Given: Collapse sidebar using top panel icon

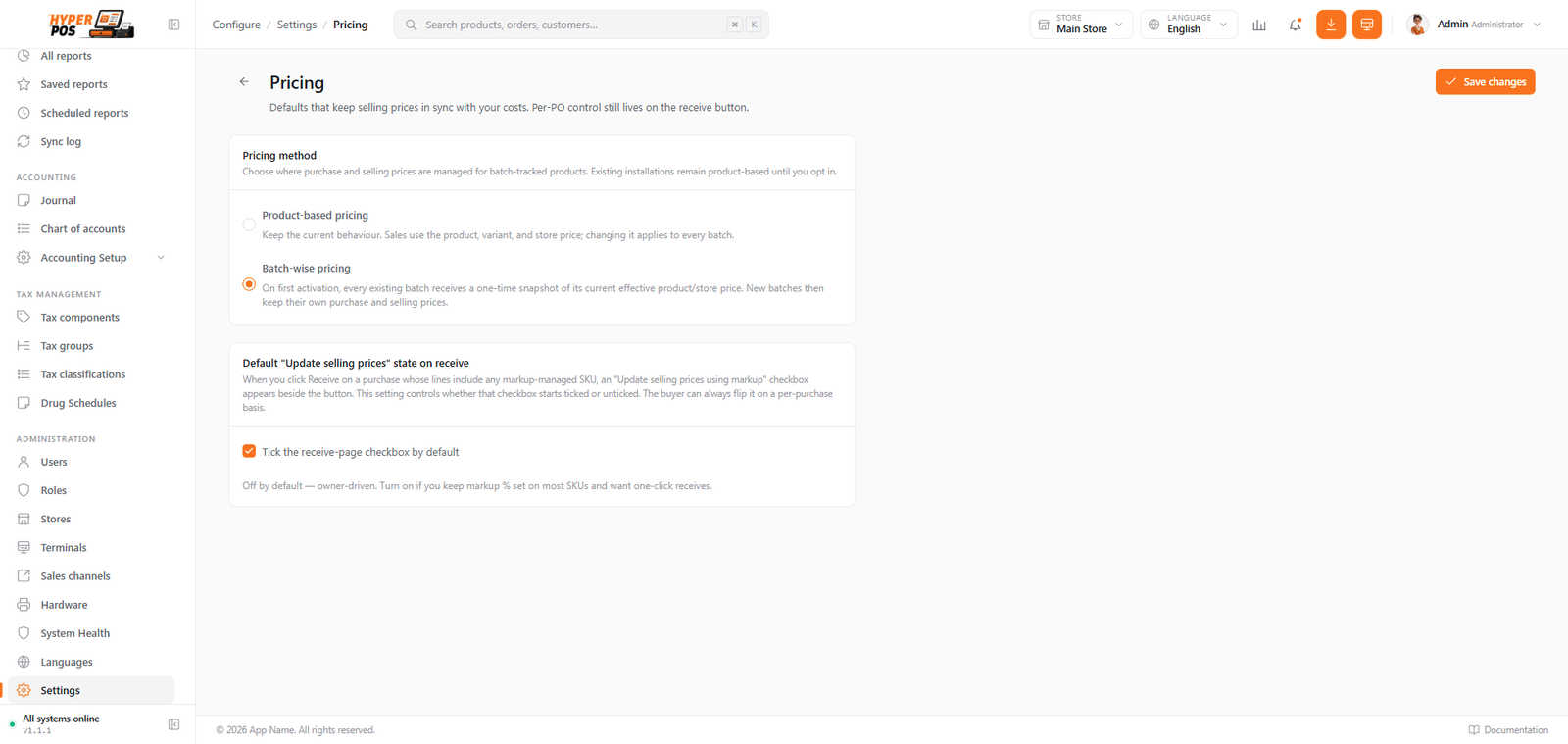Looking at the screenshot, I should point(174,25).
